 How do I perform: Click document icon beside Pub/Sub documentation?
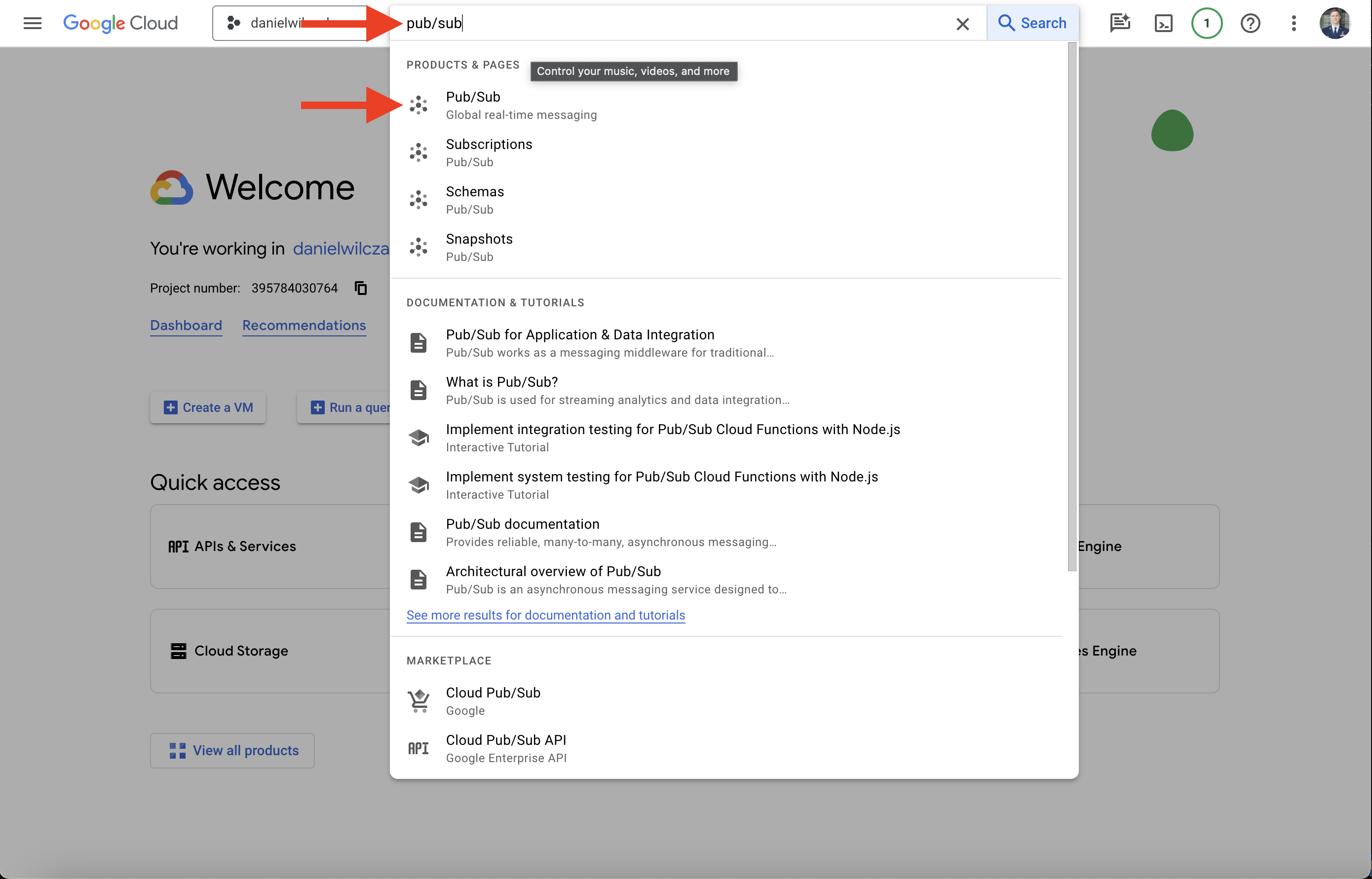(419, 533)
